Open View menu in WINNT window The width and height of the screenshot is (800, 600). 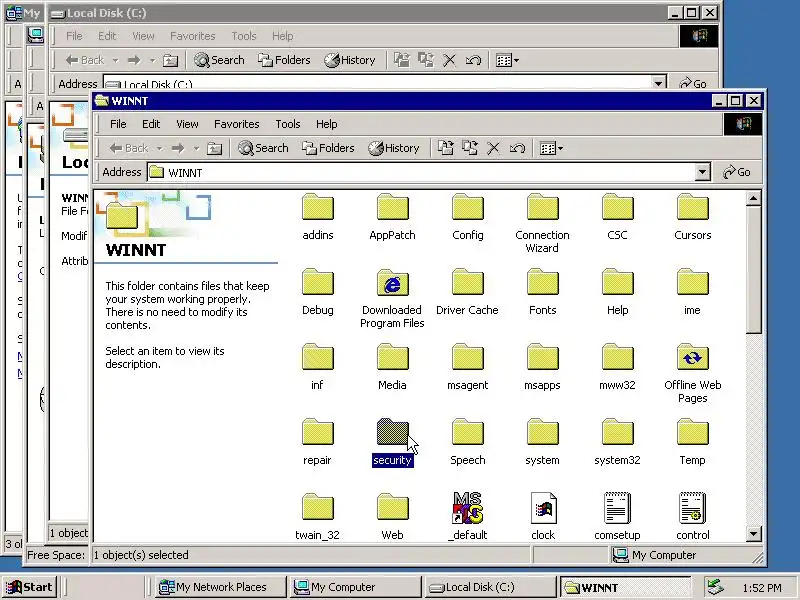click(x=187, y=124)
